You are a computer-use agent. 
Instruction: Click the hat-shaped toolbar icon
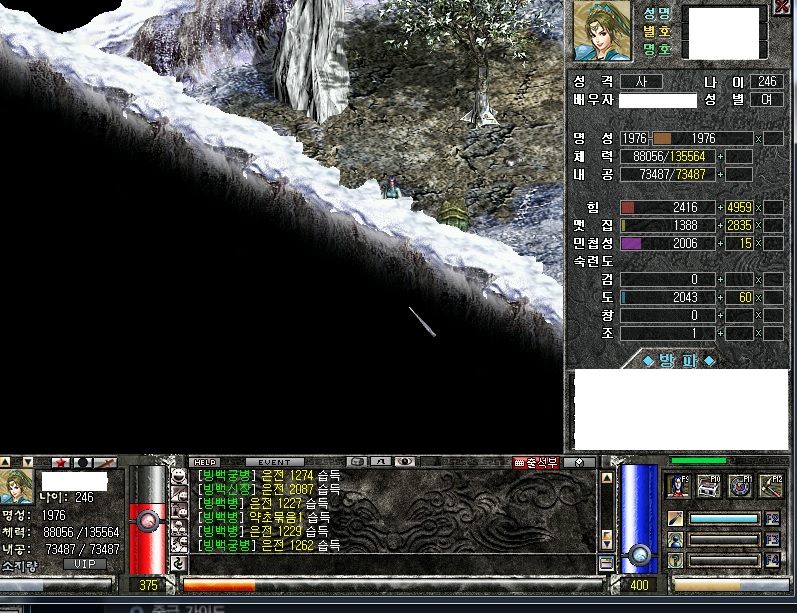pos(381,462)
